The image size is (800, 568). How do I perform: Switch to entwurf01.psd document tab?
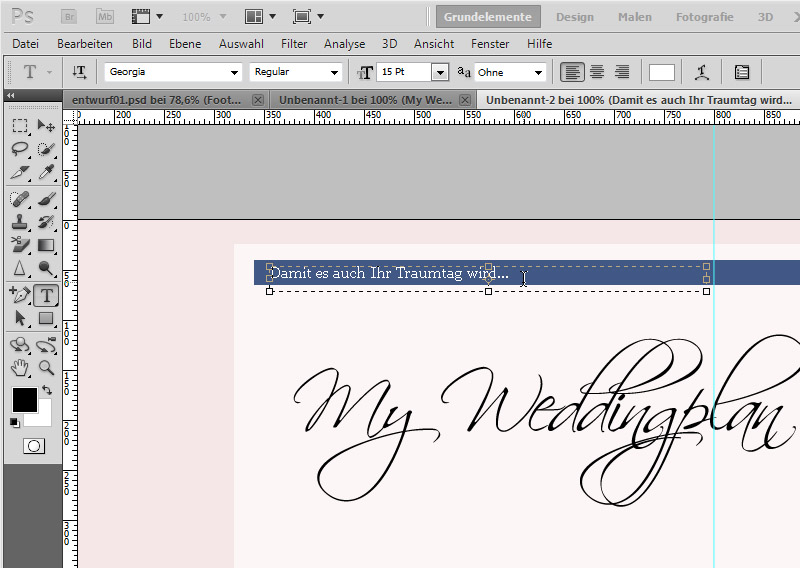(158, 100)
